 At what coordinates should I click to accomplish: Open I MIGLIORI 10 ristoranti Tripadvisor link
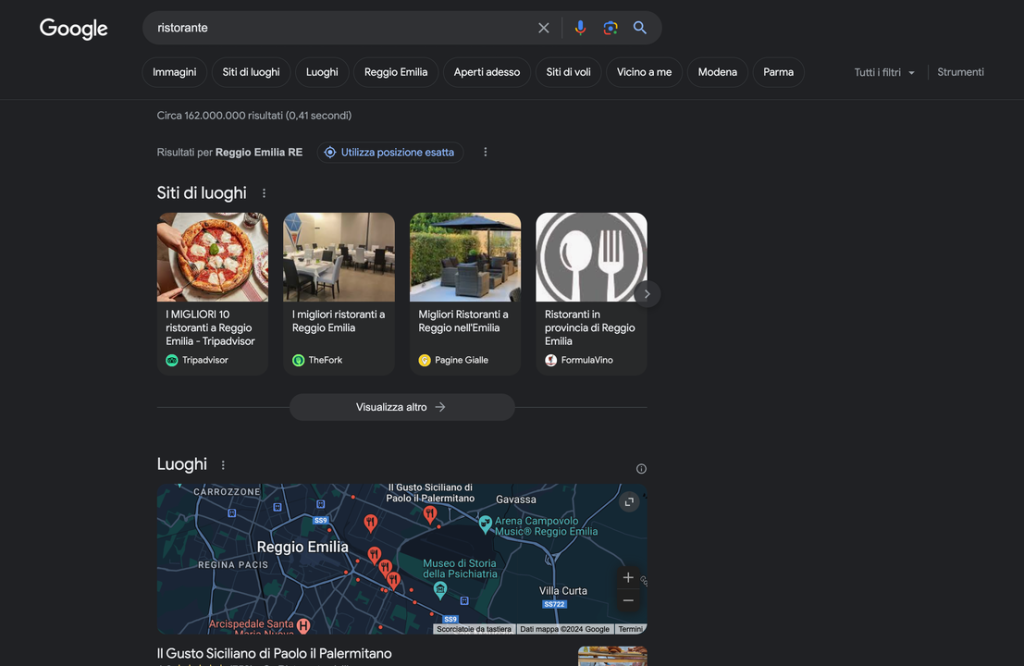click(x=210, y=328)
